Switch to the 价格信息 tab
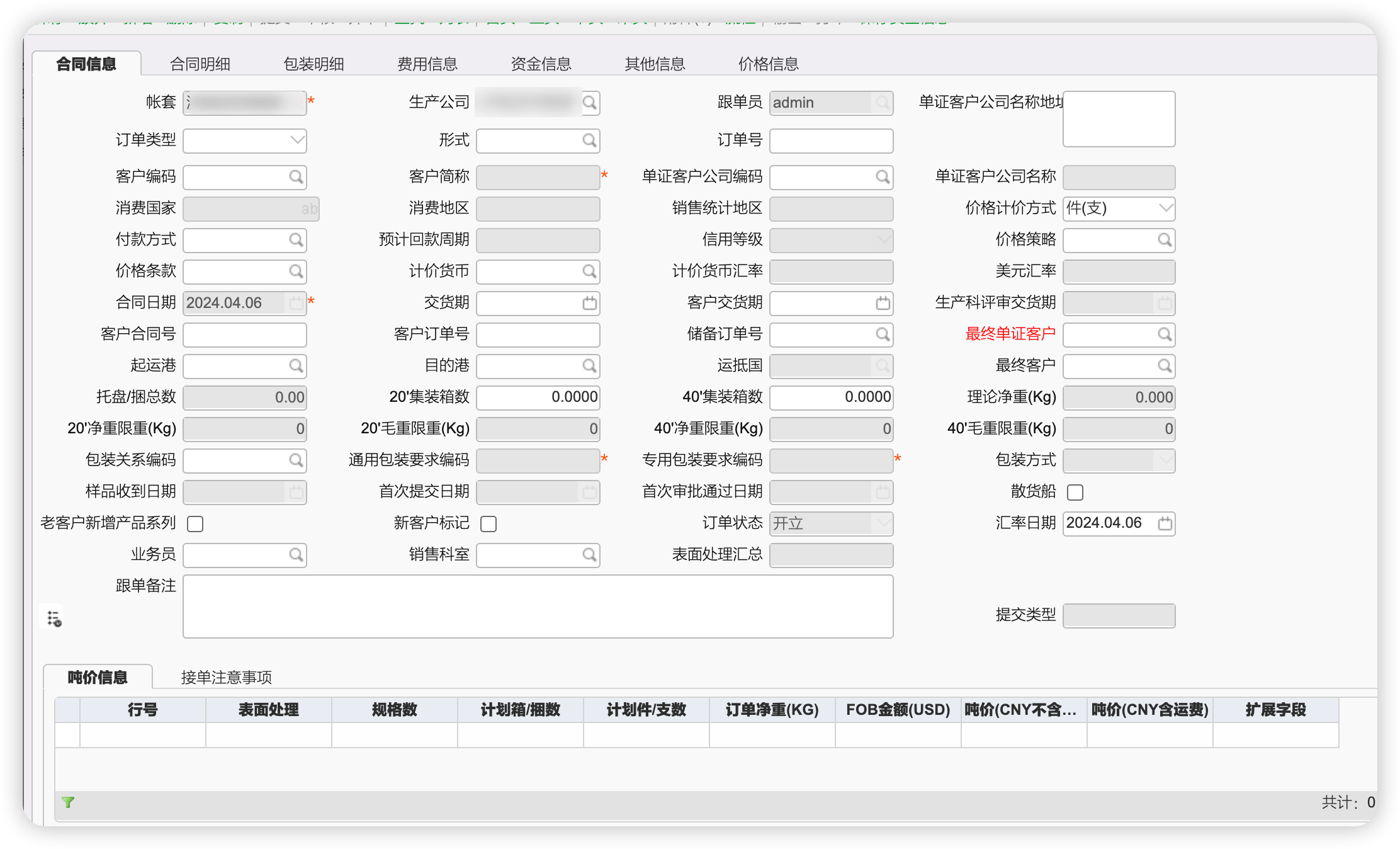 click(x=768, y=64)
